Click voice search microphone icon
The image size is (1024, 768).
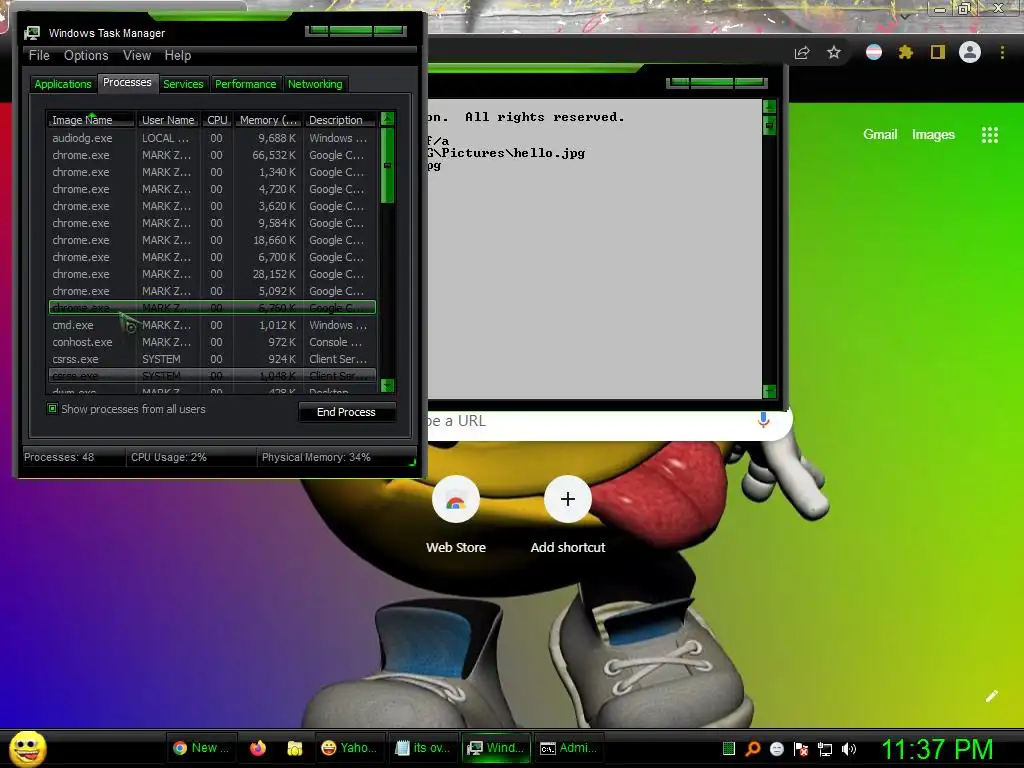coord(763,420)
